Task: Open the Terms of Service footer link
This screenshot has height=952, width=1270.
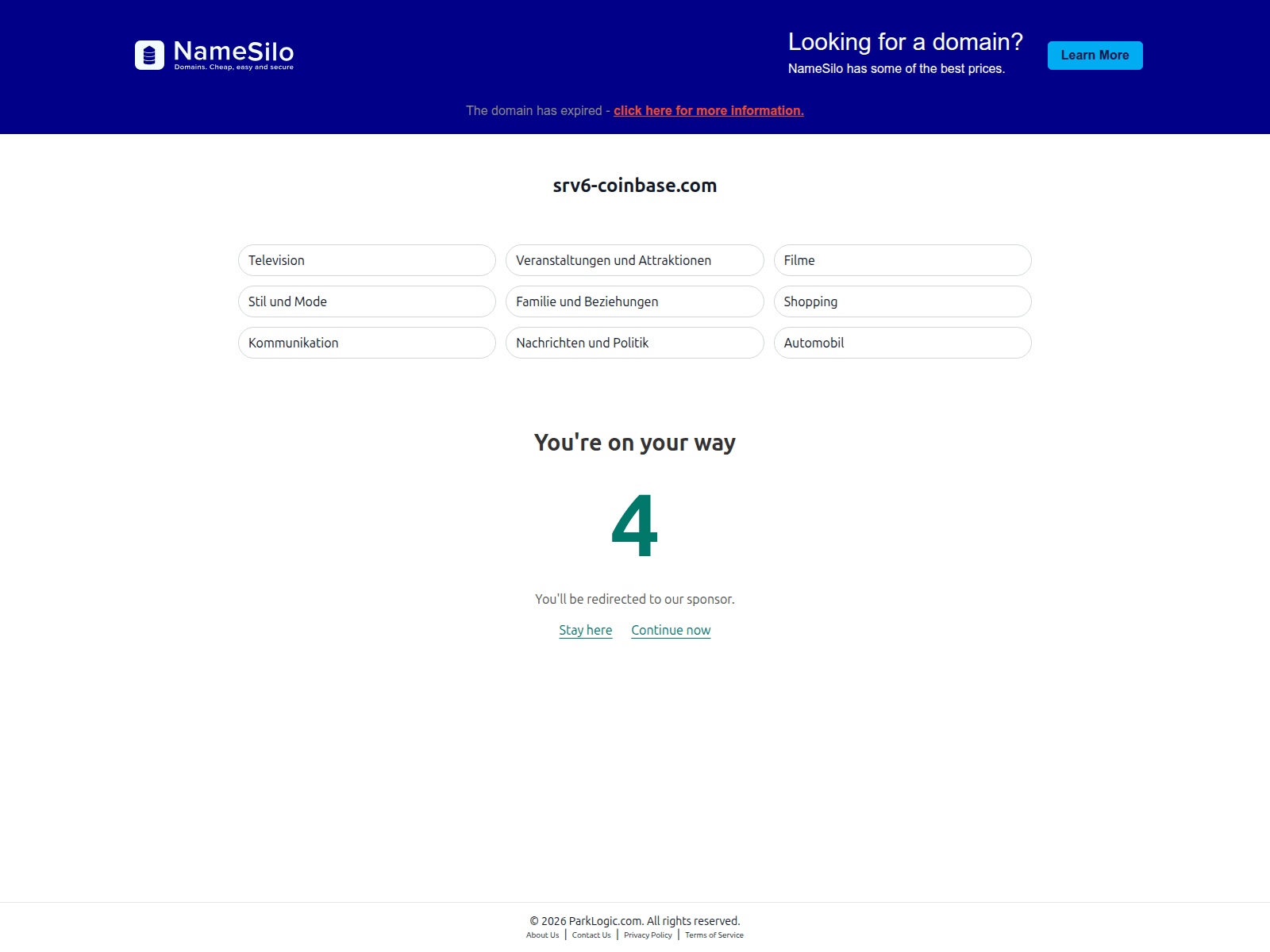Action: (714, 935)
